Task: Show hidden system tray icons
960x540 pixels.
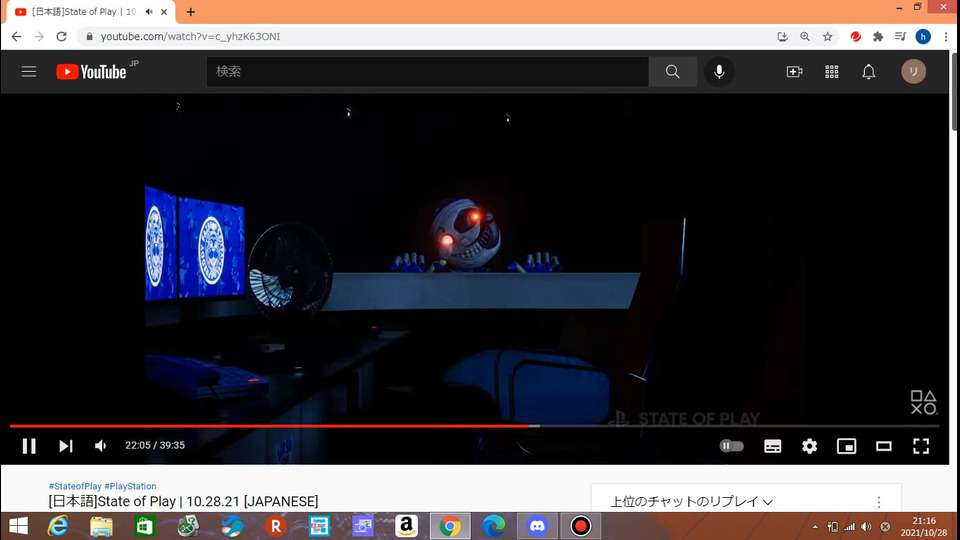Action: click(815, 527)
